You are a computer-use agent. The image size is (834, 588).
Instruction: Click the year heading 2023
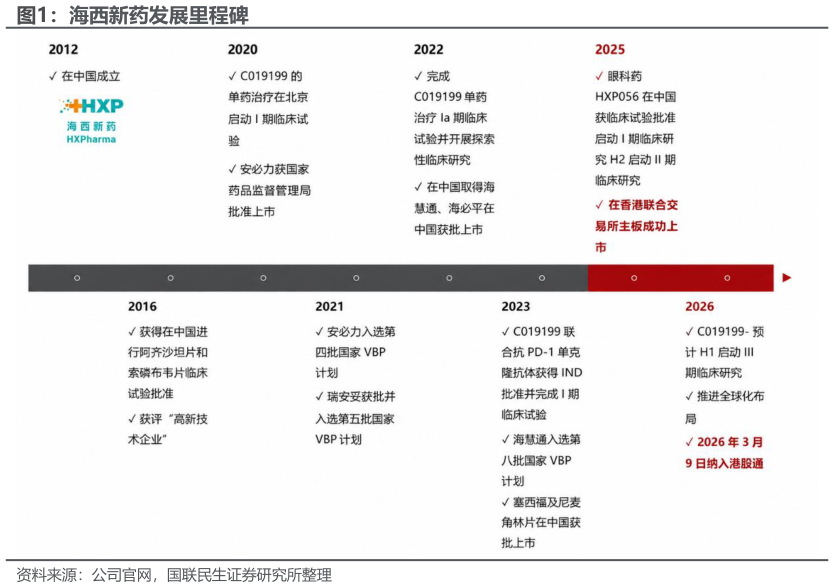[516, 307]
